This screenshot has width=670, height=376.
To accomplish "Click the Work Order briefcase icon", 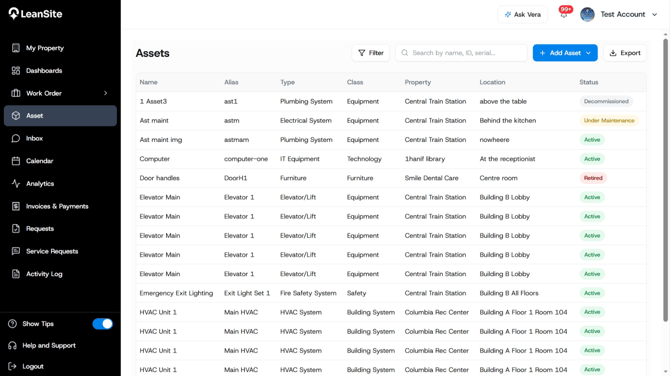I will click(16, 93).
